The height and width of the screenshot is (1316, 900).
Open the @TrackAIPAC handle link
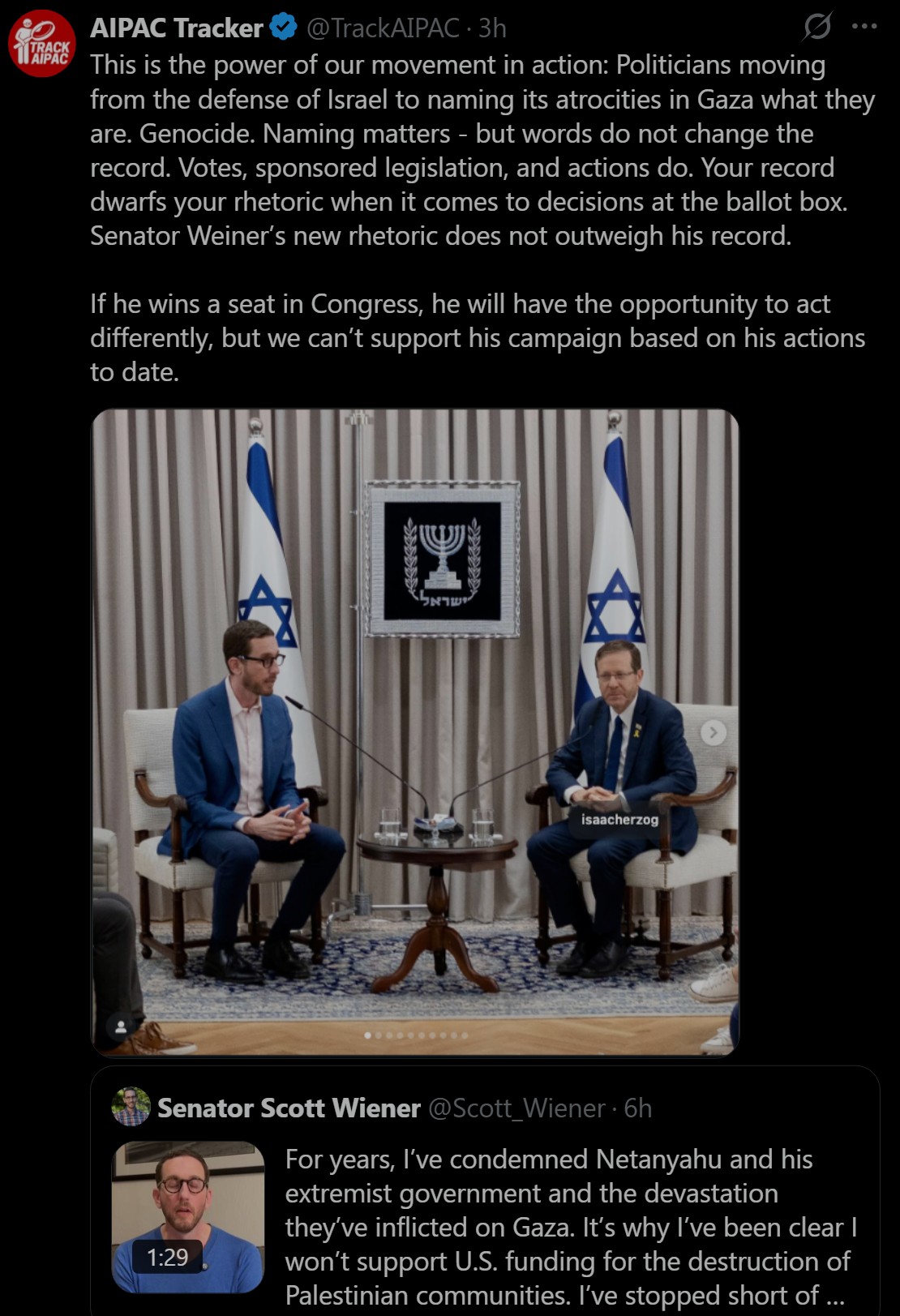[383, 28]
